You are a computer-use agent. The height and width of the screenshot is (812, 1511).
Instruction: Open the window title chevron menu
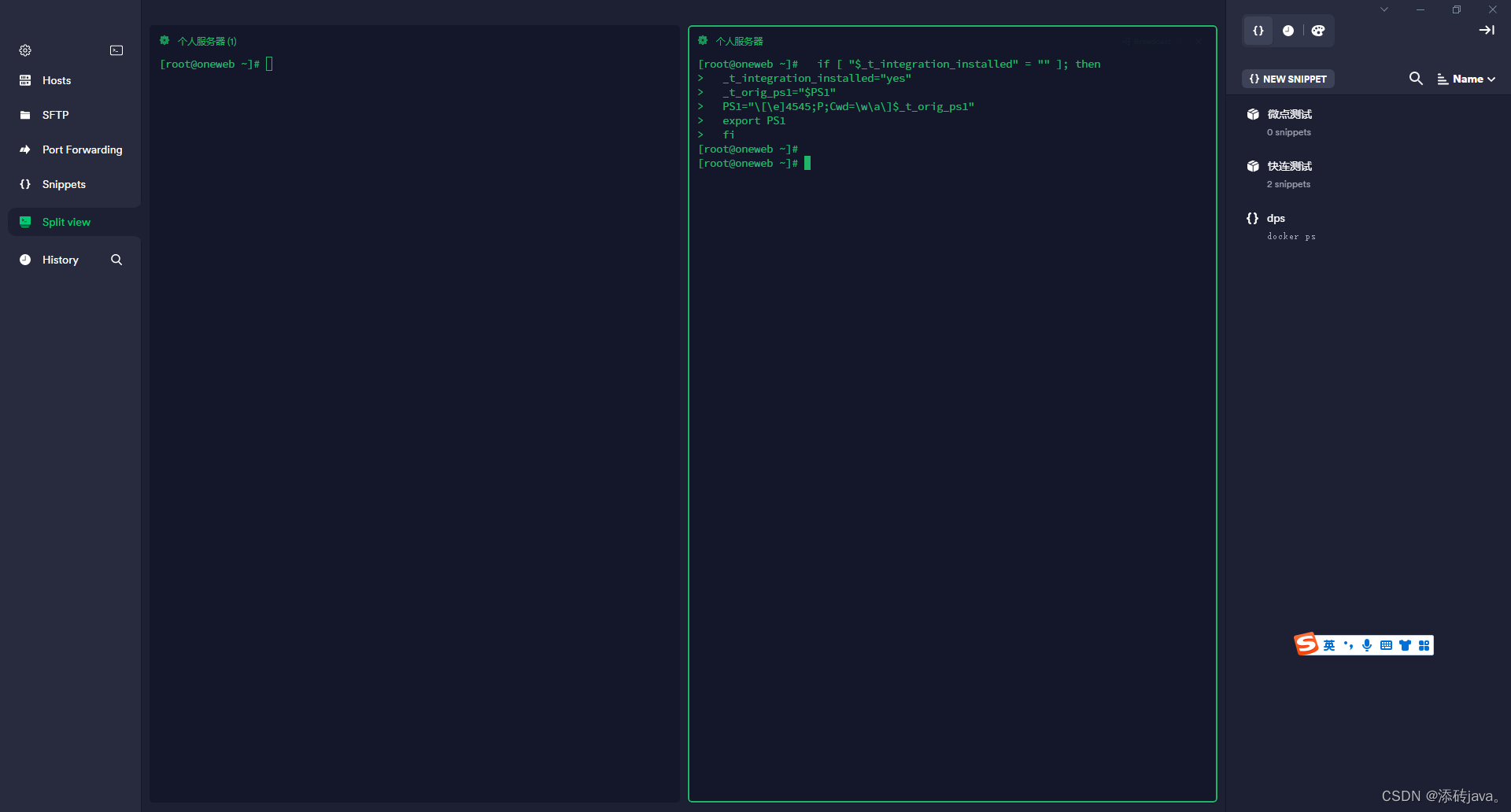[1384, 9]
